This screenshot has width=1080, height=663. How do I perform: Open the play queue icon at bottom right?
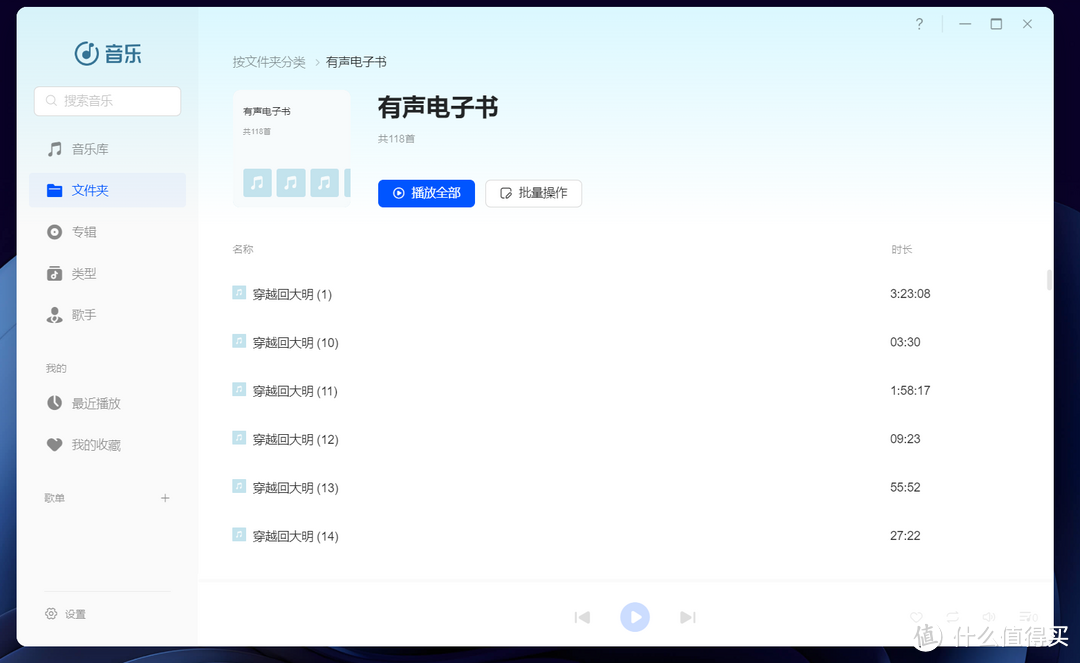pyautogui.click(x=1028, y=617)
